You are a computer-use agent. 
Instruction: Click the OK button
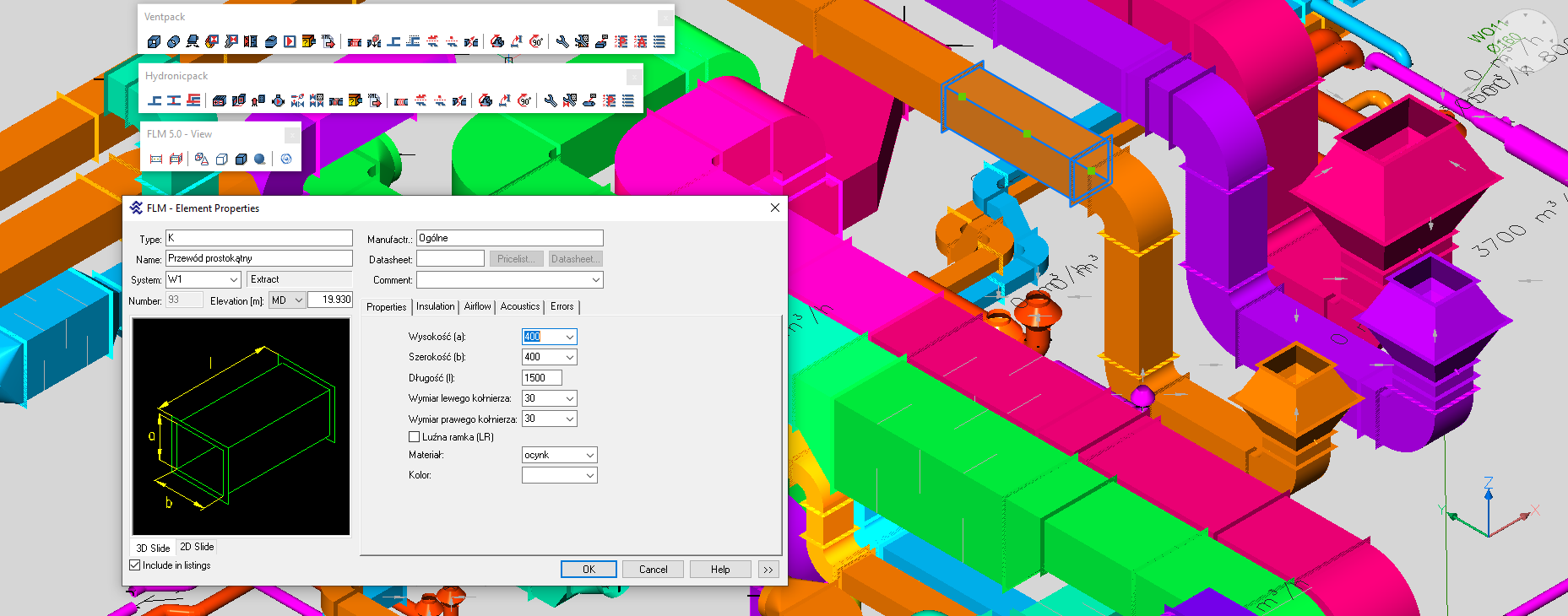589,570
